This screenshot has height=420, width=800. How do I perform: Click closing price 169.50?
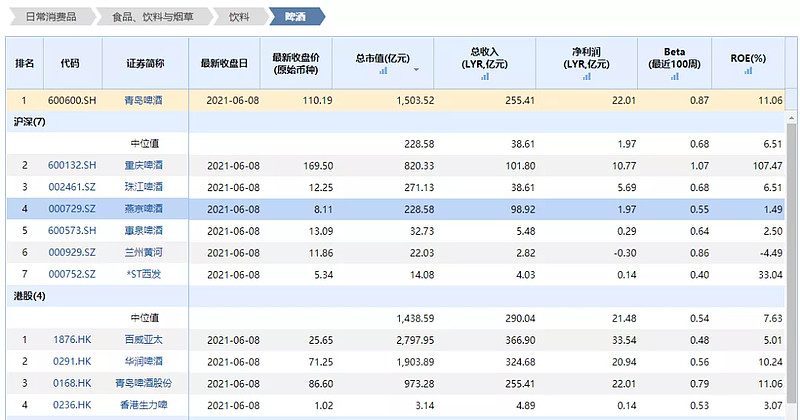pyautogui.click(x=318, y=166)
